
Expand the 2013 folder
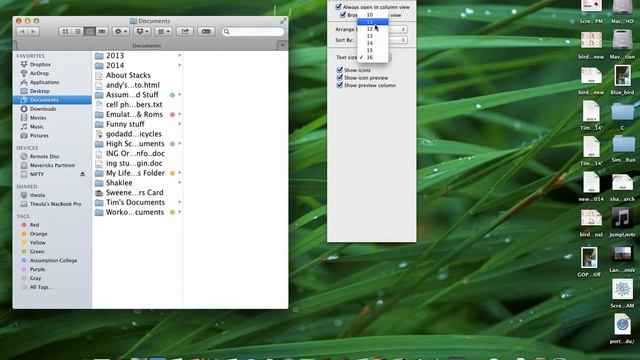[180, 56]
